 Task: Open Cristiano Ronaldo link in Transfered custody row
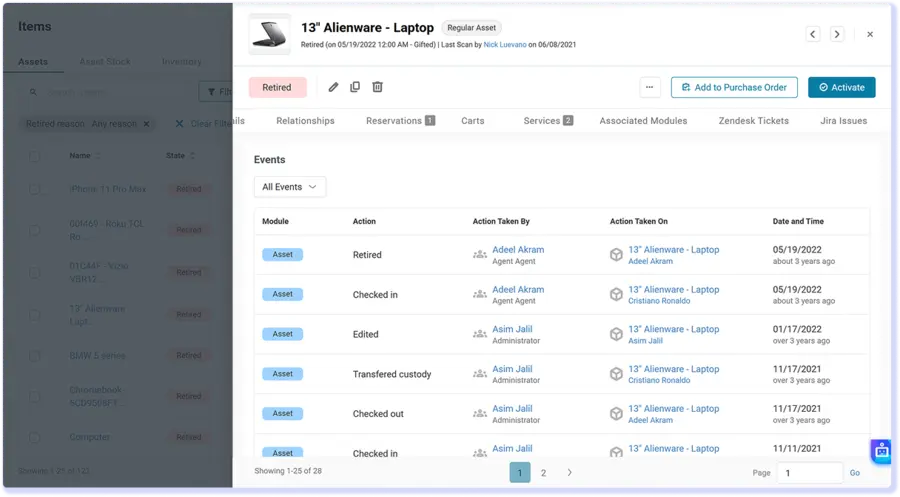click(x=659, y=380)
